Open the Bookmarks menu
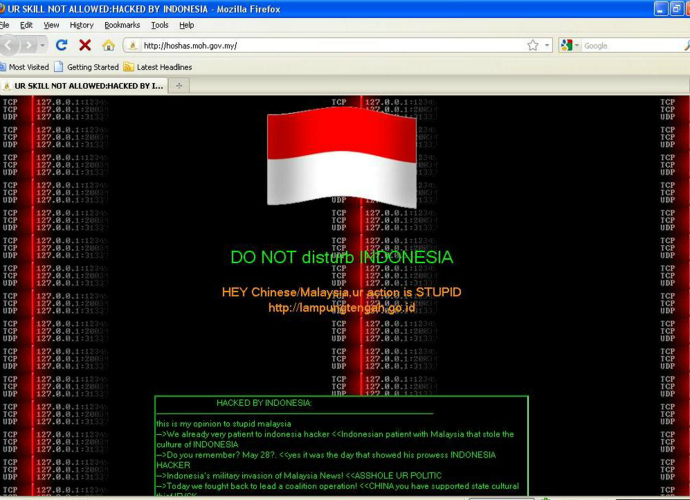 click(x=122, y=25)
